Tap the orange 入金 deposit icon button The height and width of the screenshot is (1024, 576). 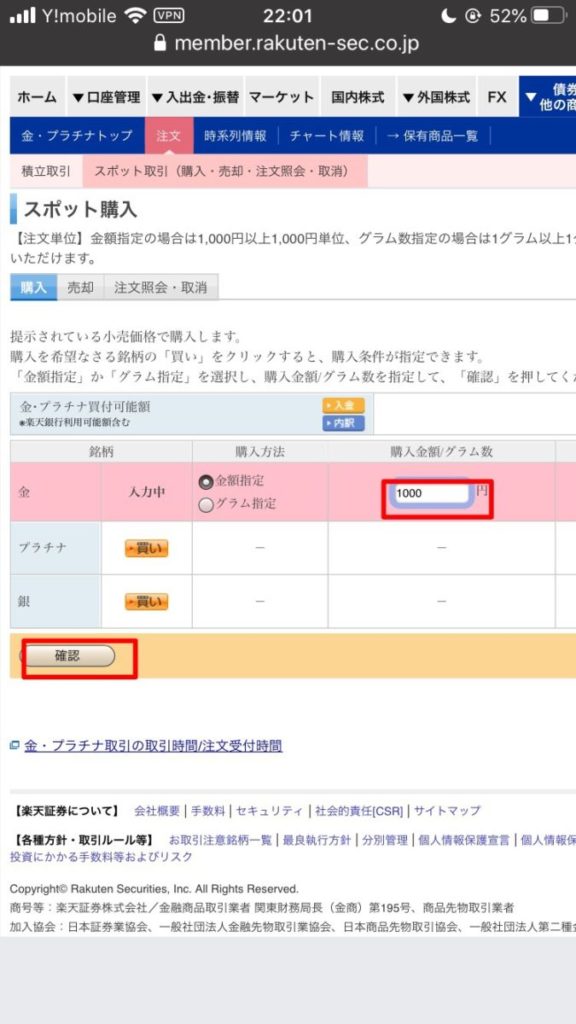click(343, 406)
